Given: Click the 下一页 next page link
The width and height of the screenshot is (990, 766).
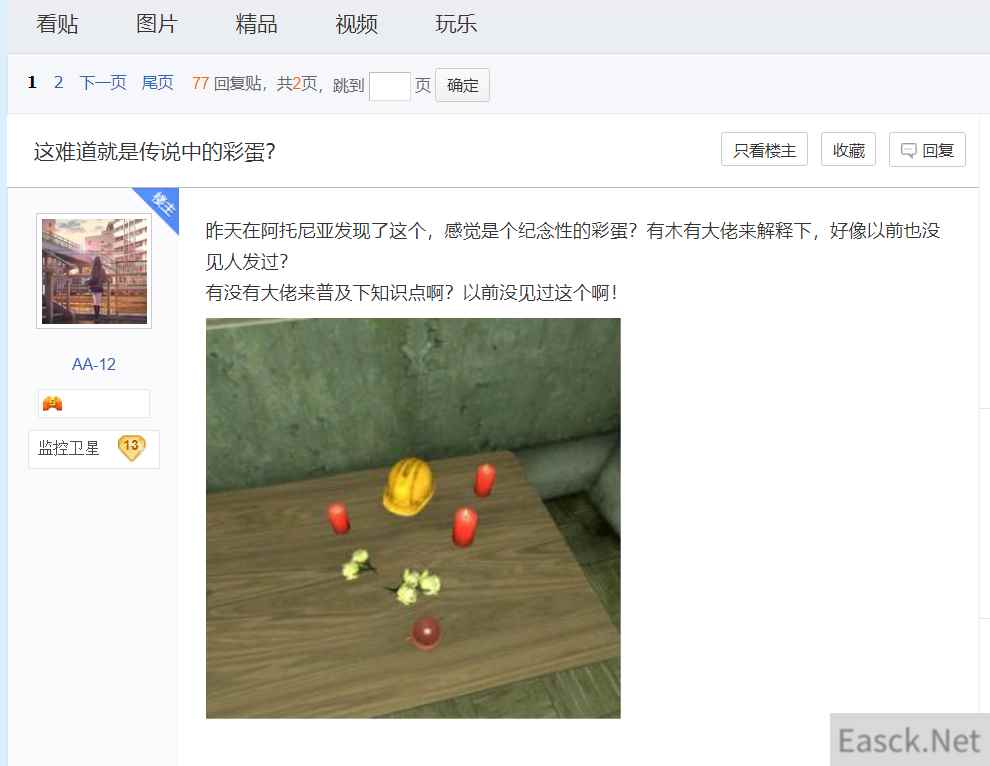Looking at the screenshot, I should 103,83.
